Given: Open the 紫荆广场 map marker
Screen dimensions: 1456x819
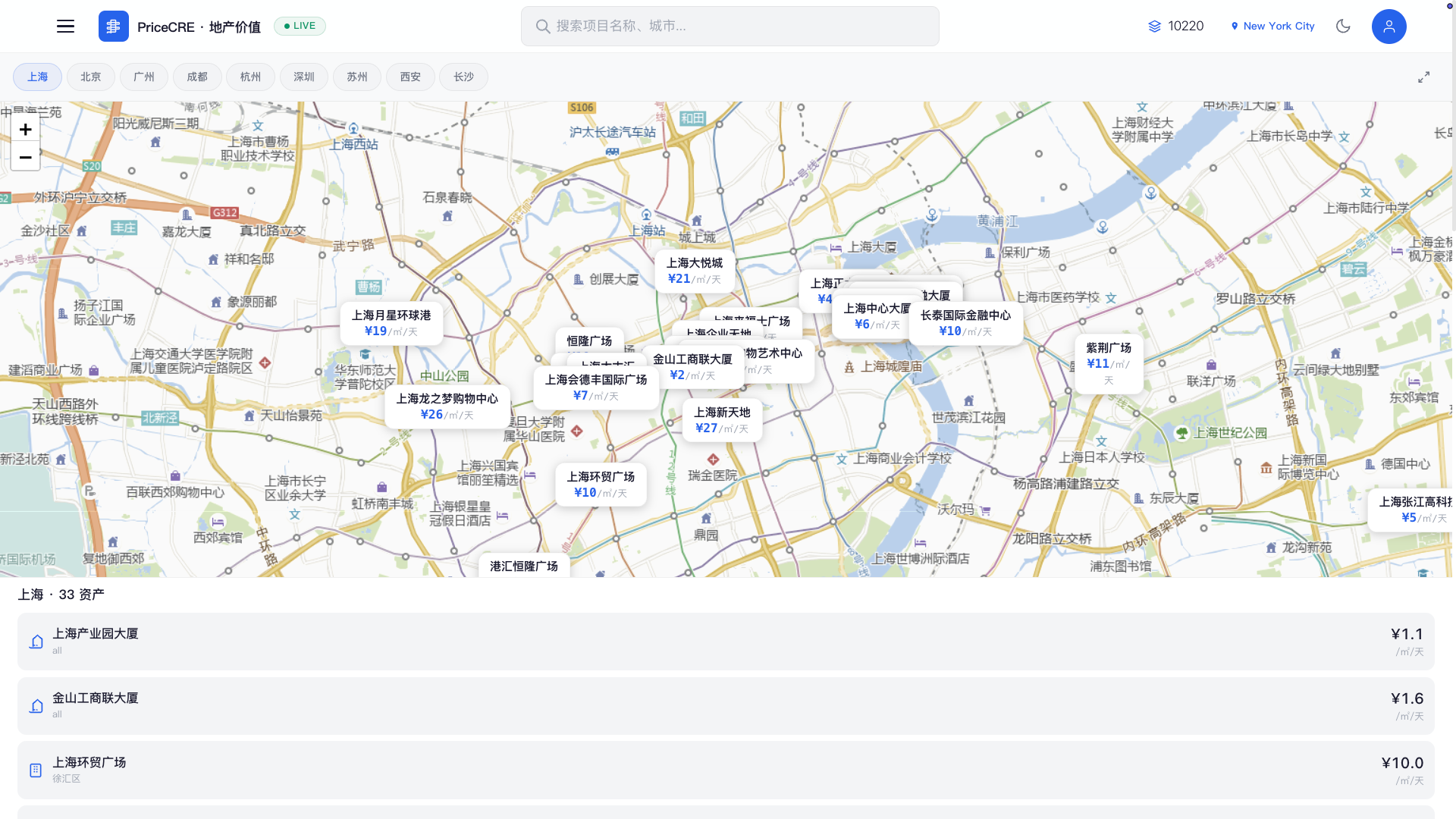Looking at the screenshot, I should 1109,364.
